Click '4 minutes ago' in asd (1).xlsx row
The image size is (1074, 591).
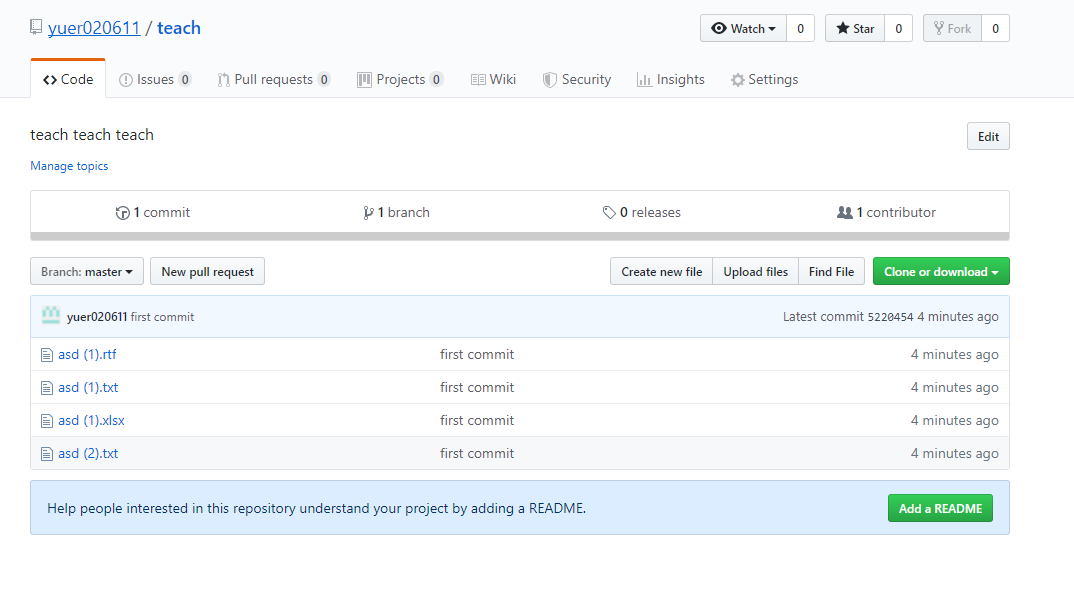point(954,420)
